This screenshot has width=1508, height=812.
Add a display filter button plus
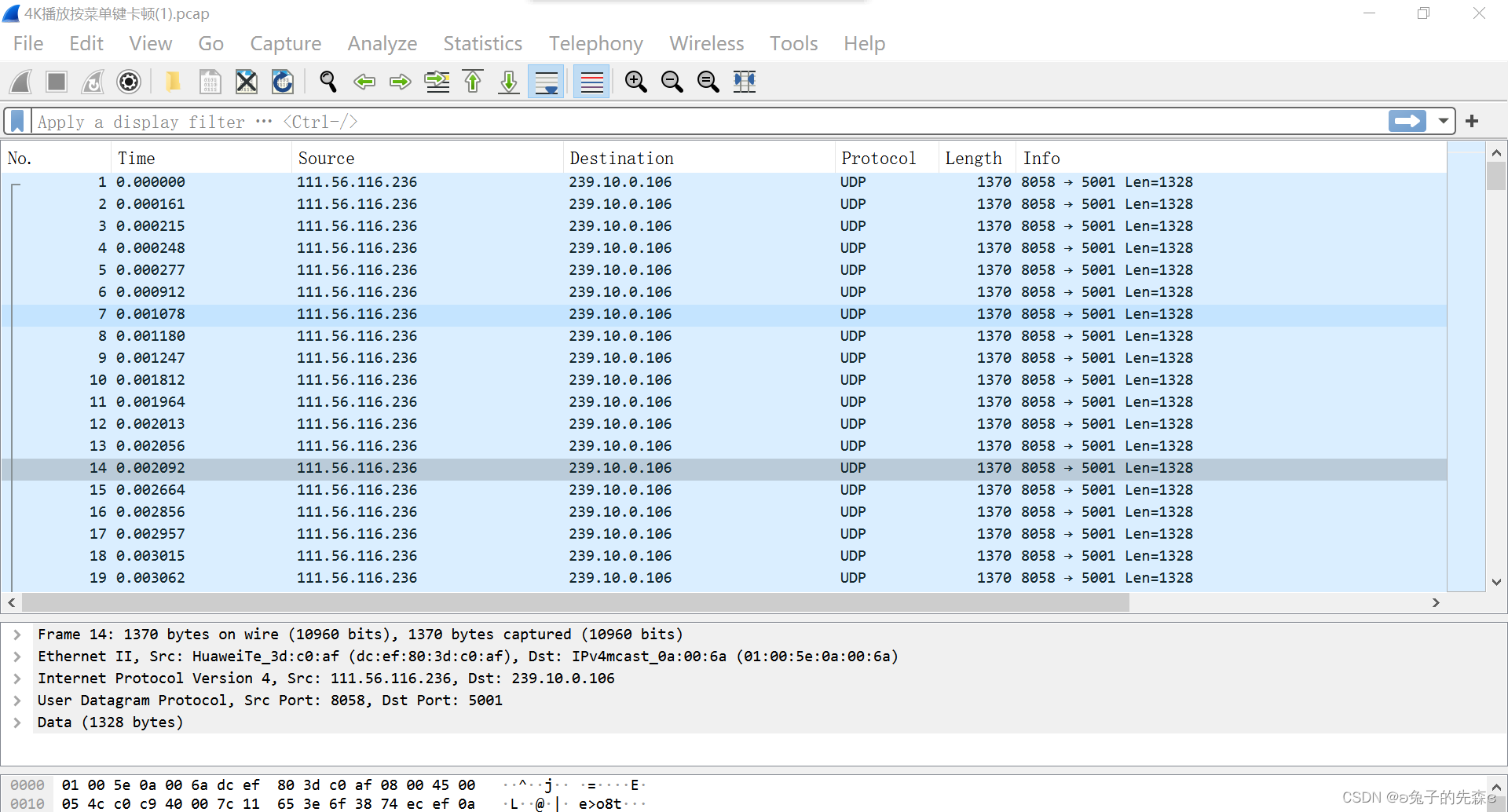coord(1472,121)
